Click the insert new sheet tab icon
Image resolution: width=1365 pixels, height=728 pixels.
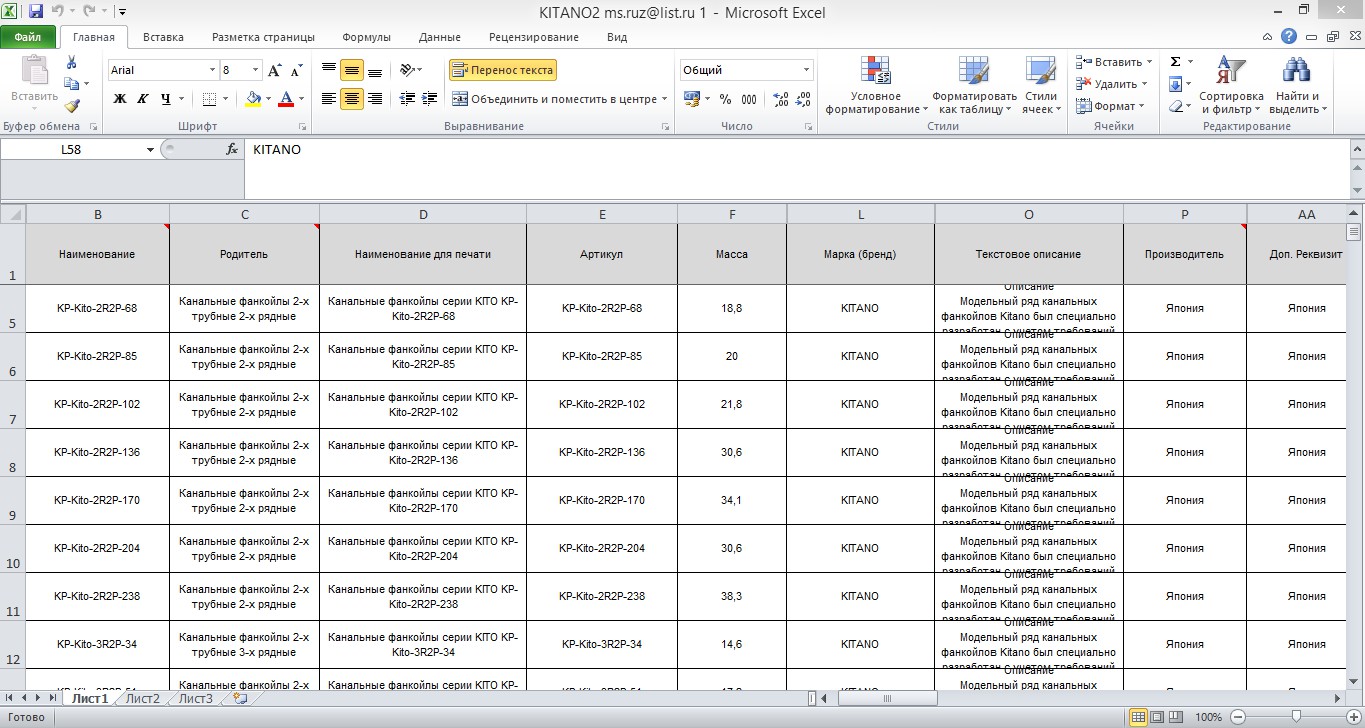[240, 699]
